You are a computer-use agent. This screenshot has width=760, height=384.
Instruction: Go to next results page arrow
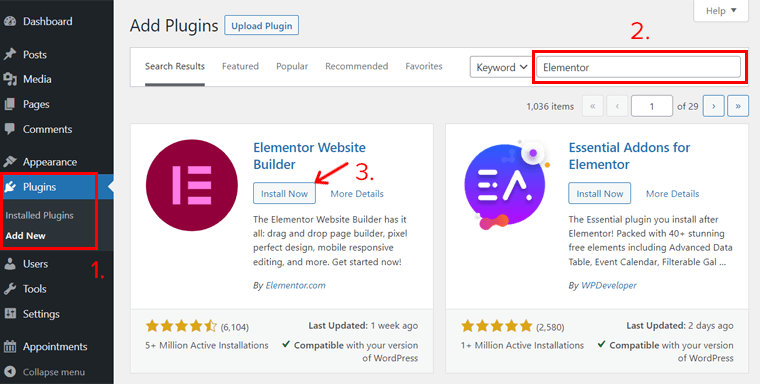tap(713, 106)
